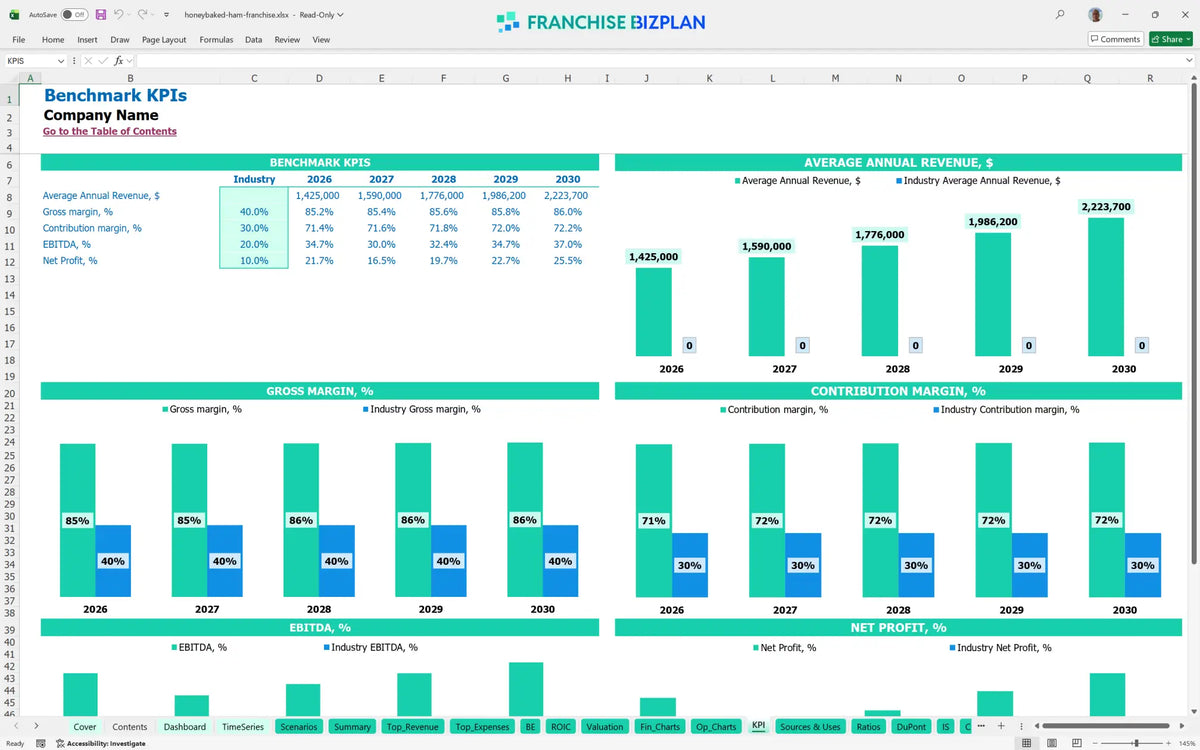This screenshot has width=1200, height=750.
Task: Switch to Page Layout view icon
Action: [1051, 743]
